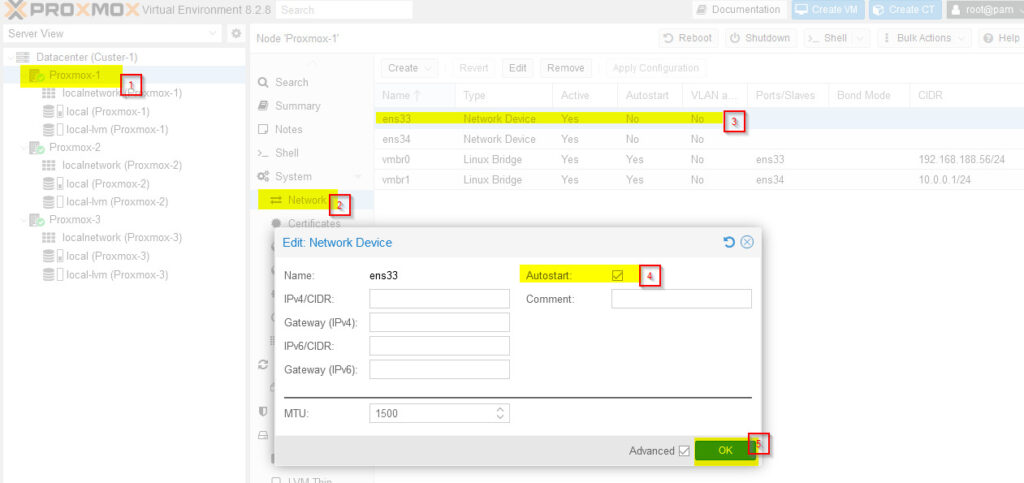
Task: Click the Remove button
Action: 566,68
